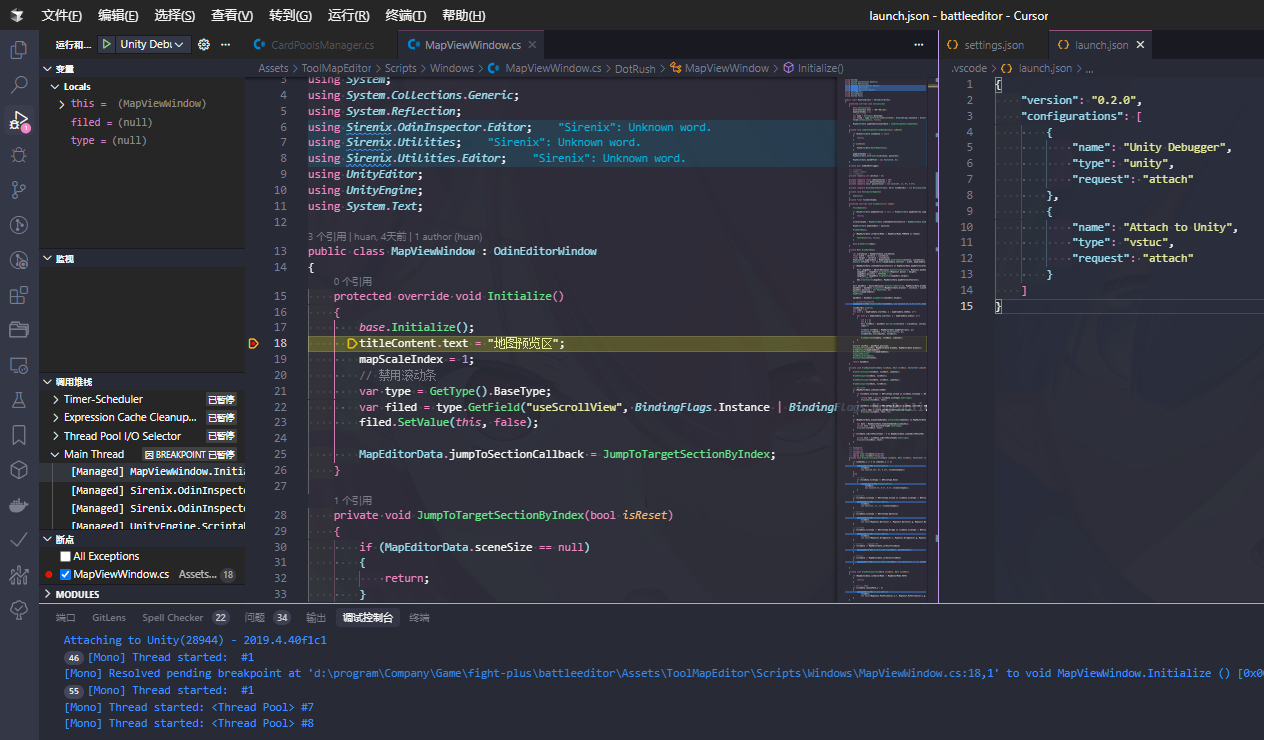Screen dimensions: 1264x740
Task: Select the Run and Debug activity icon
Action: click(x=18, y=119)
